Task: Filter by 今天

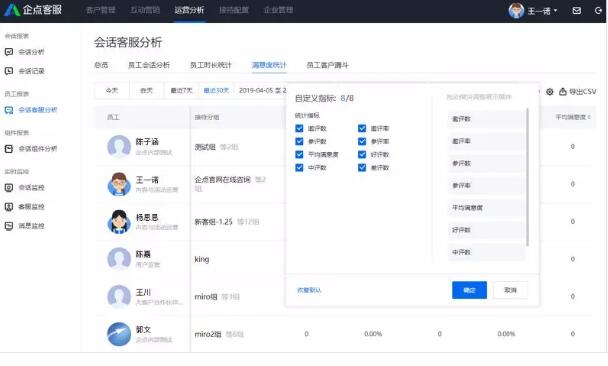Action: [x=112, y=90]
